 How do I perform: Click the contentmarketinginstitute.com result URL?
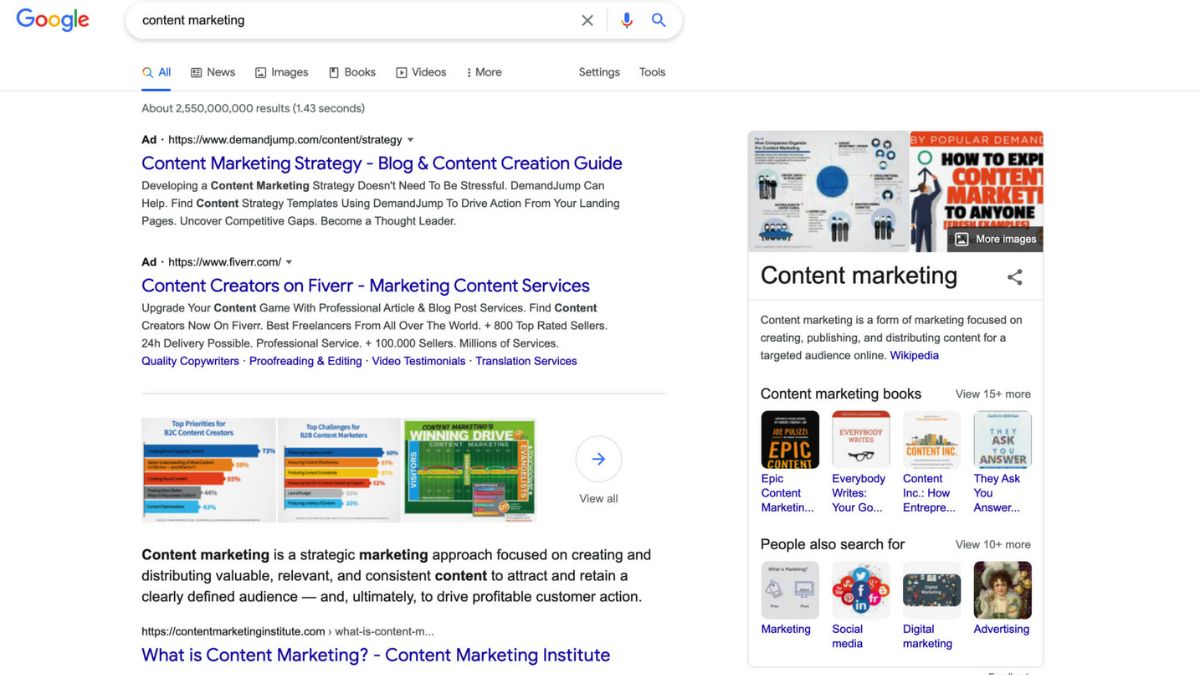pos(288,631)
